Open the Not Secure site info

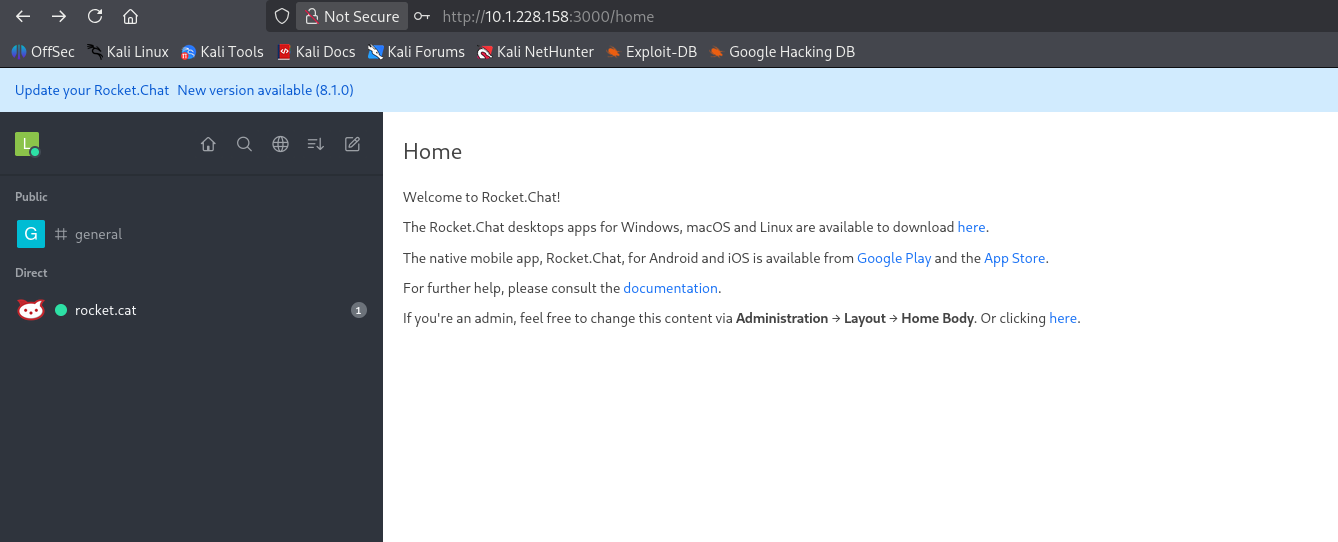[351, 16]
